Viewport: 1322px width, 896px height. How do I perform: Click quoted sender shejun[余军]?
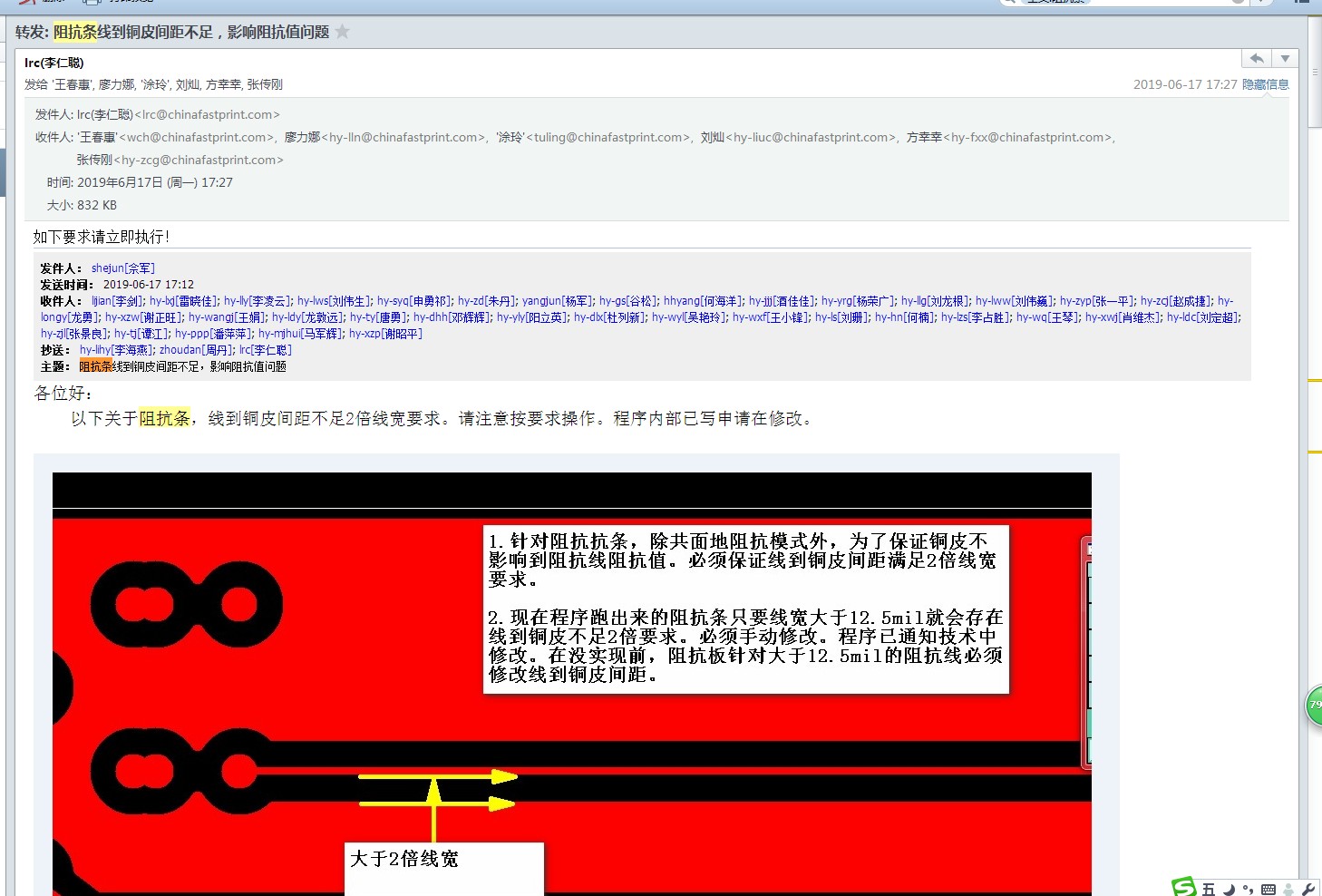(123, 268)
